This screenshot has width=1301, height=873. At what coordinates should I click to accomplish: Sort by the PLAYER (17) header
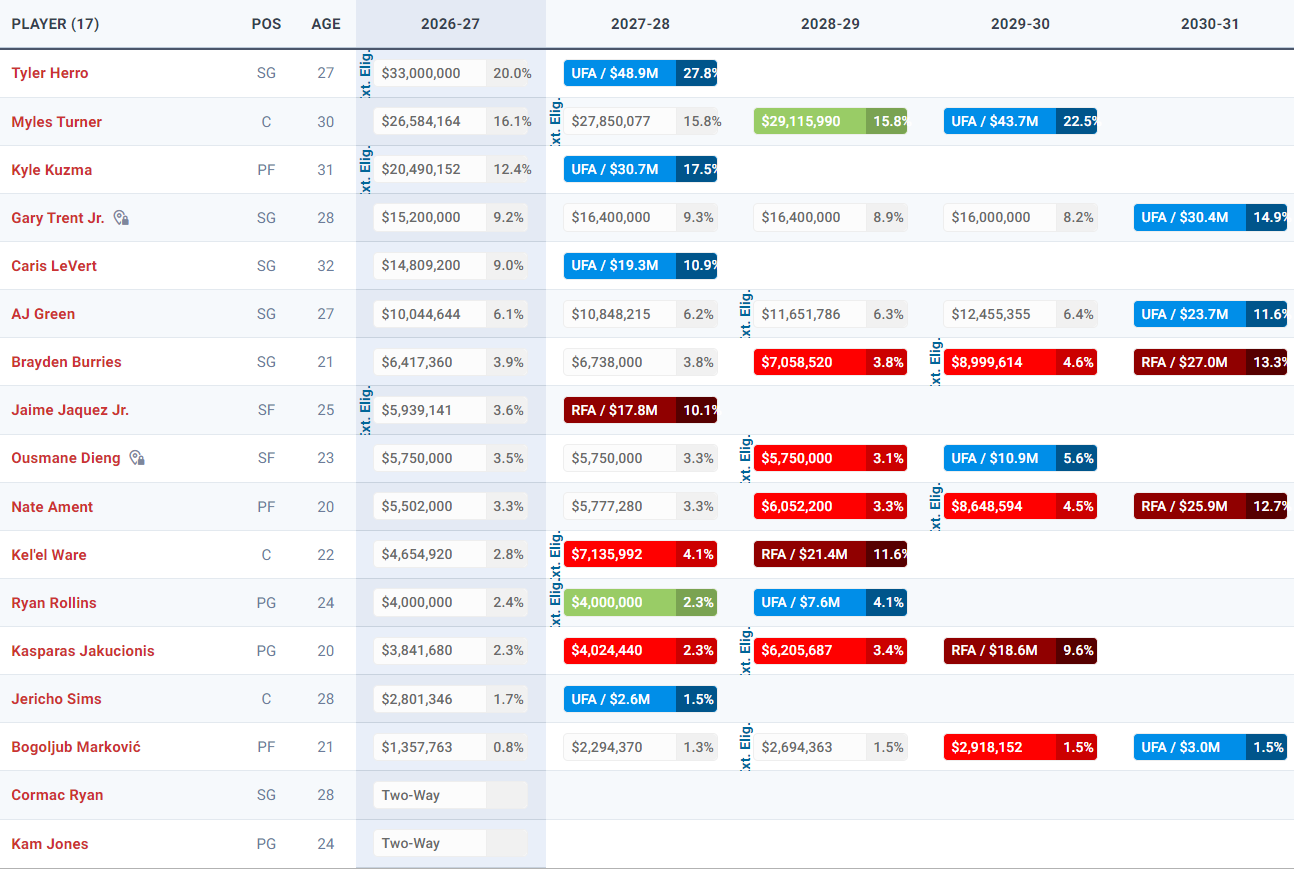click(x=55, y=23)
